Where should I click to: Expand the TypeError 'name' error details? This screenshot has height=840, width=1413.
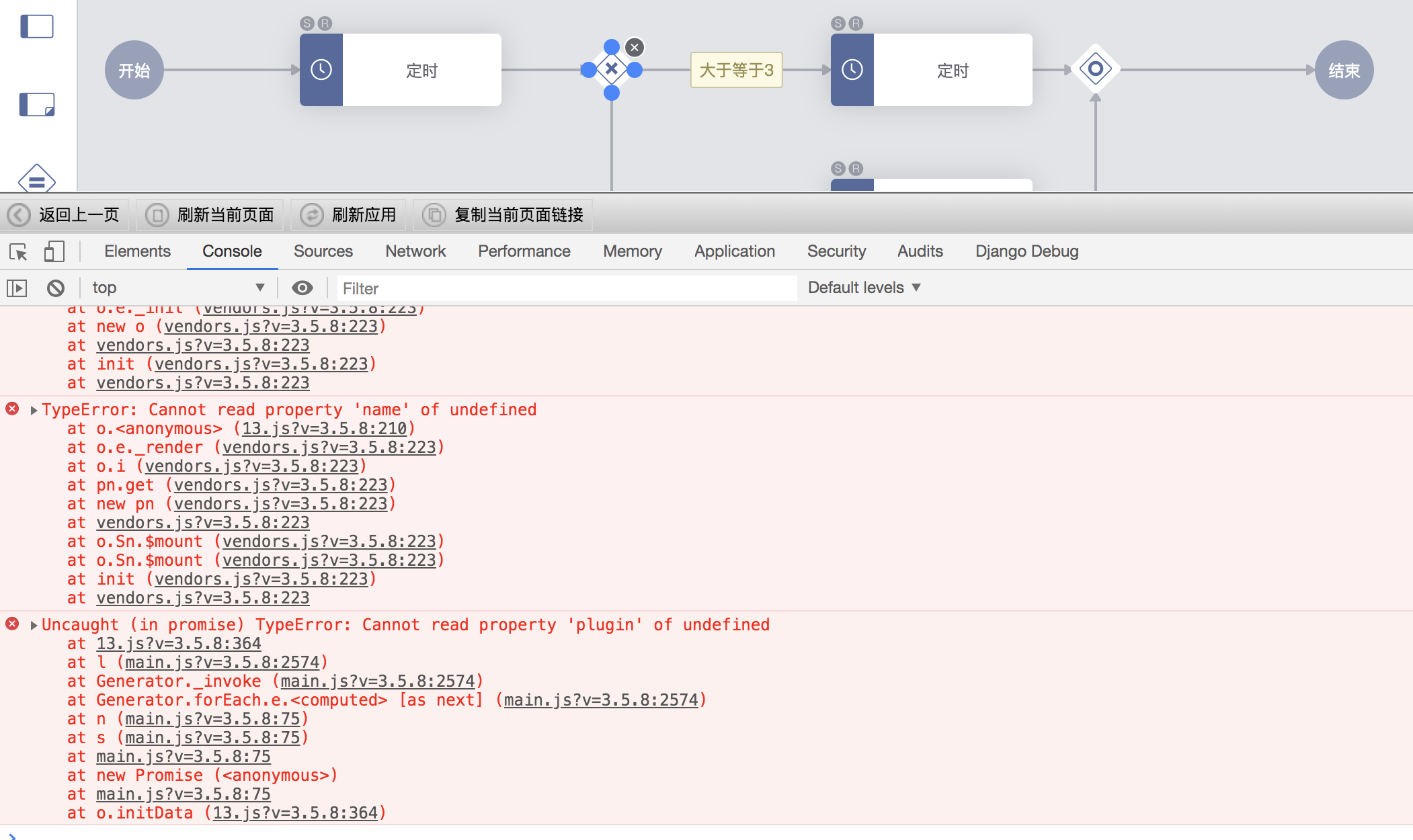tap(34, 409)
